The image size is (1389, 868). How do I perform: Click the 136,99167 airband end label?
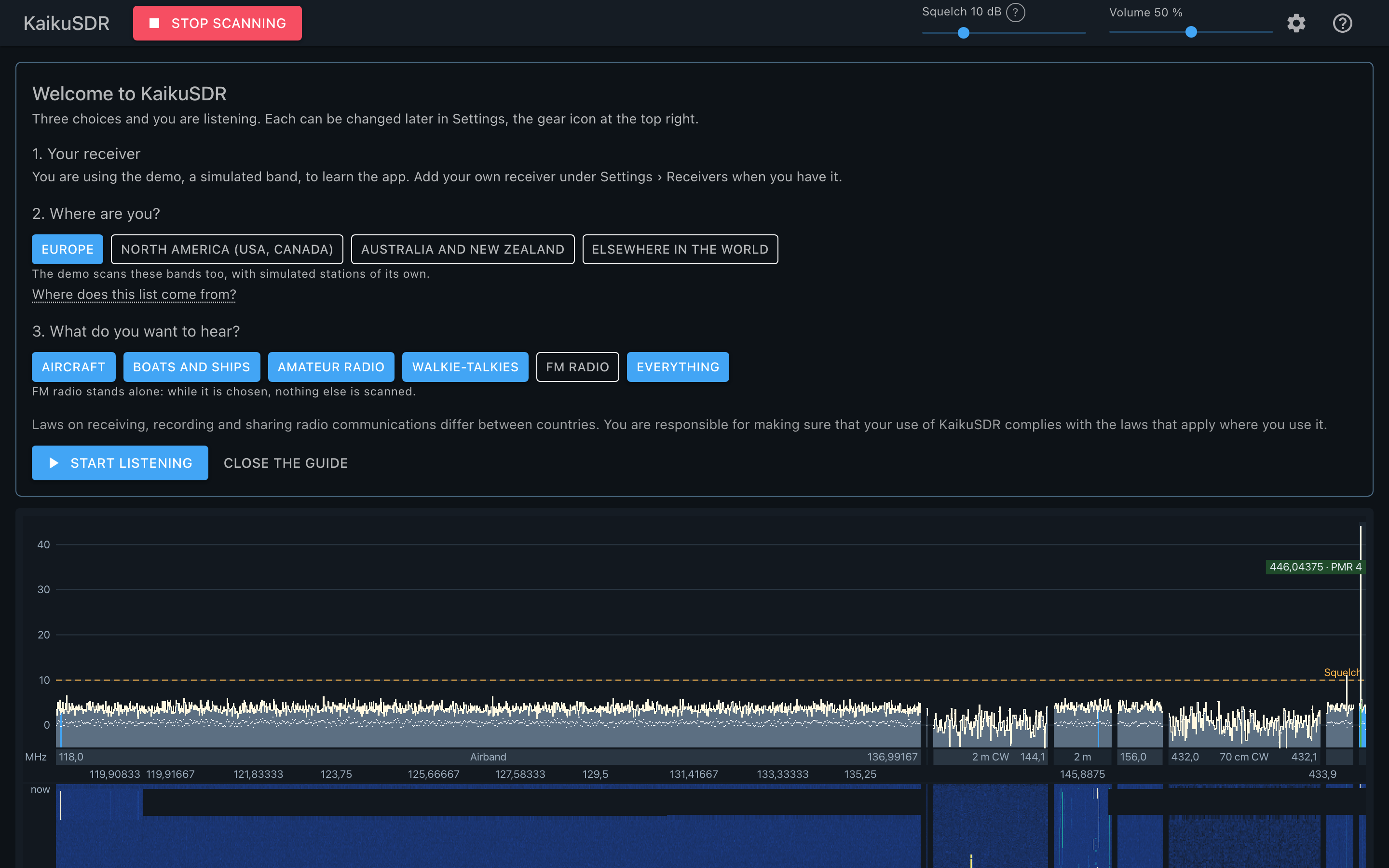click(892, 757)
